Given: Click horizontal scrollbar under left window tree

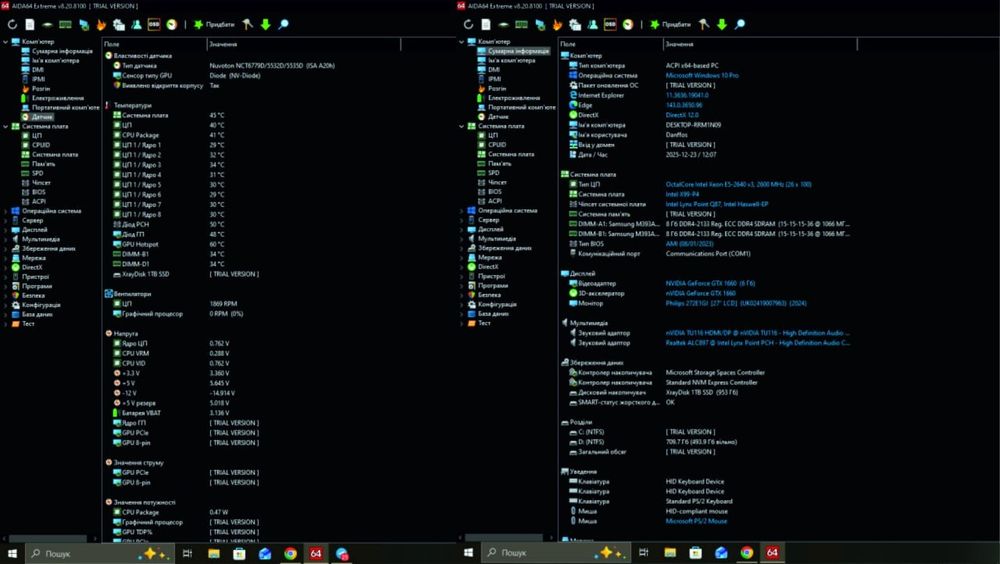Looking at the screenshot, I should click(48, 538).
